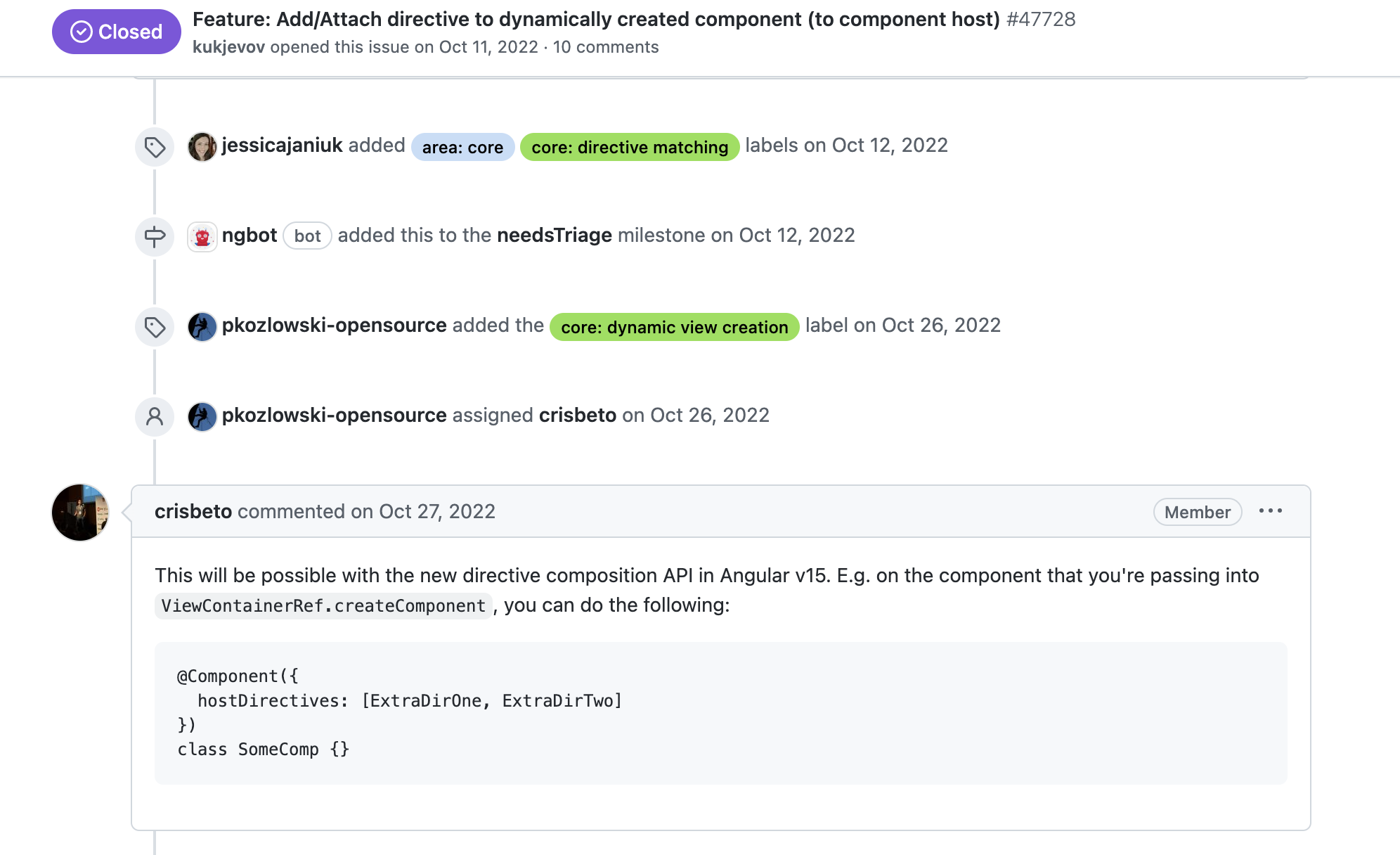Open kukjevov's profile link in header
This screenshot has height=855, width=1400.
click(x=228, y=47)
